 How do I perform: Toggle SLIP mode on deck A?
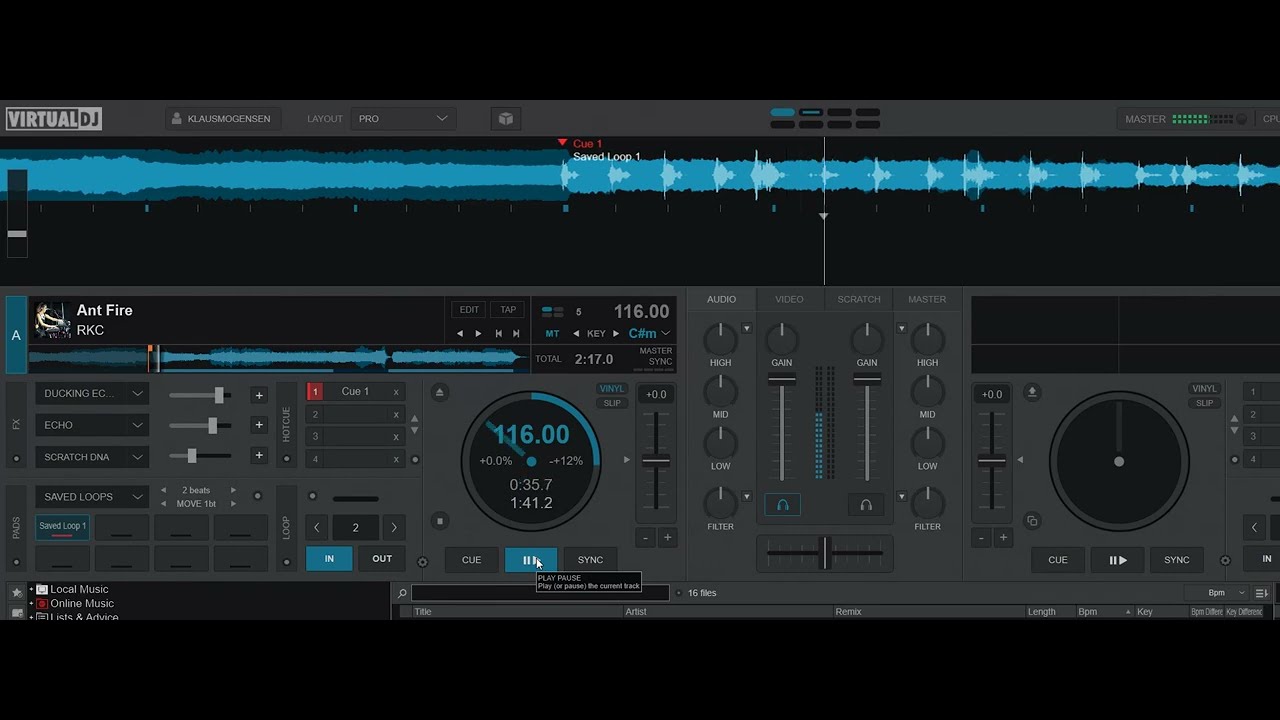click(x=611, y=403)
